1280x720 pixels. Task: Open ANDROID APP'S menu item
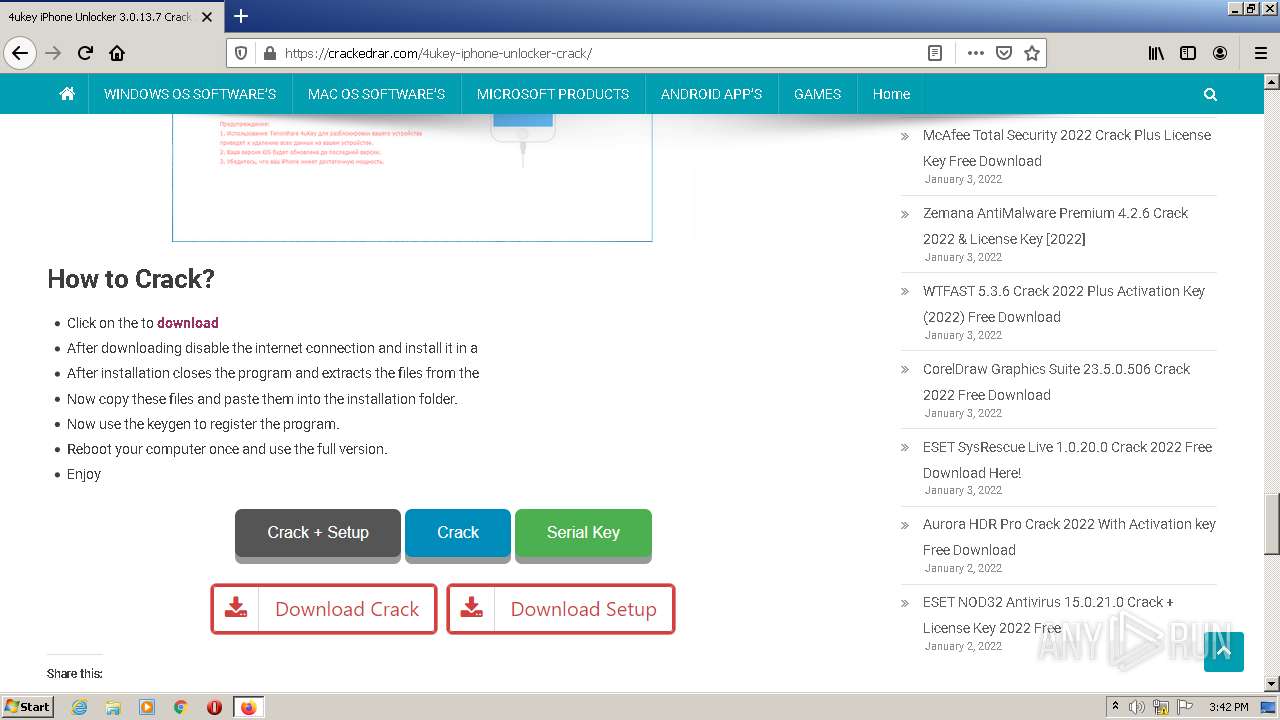(x=711, y=94)
